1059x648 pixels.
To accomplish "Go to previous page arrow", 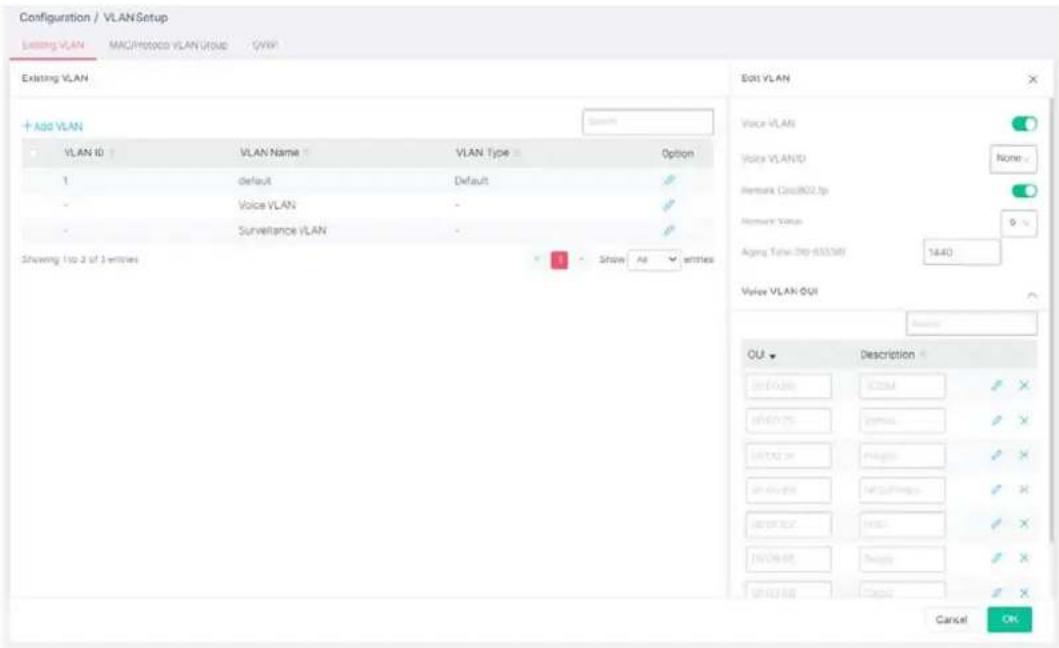I will 537,259.
